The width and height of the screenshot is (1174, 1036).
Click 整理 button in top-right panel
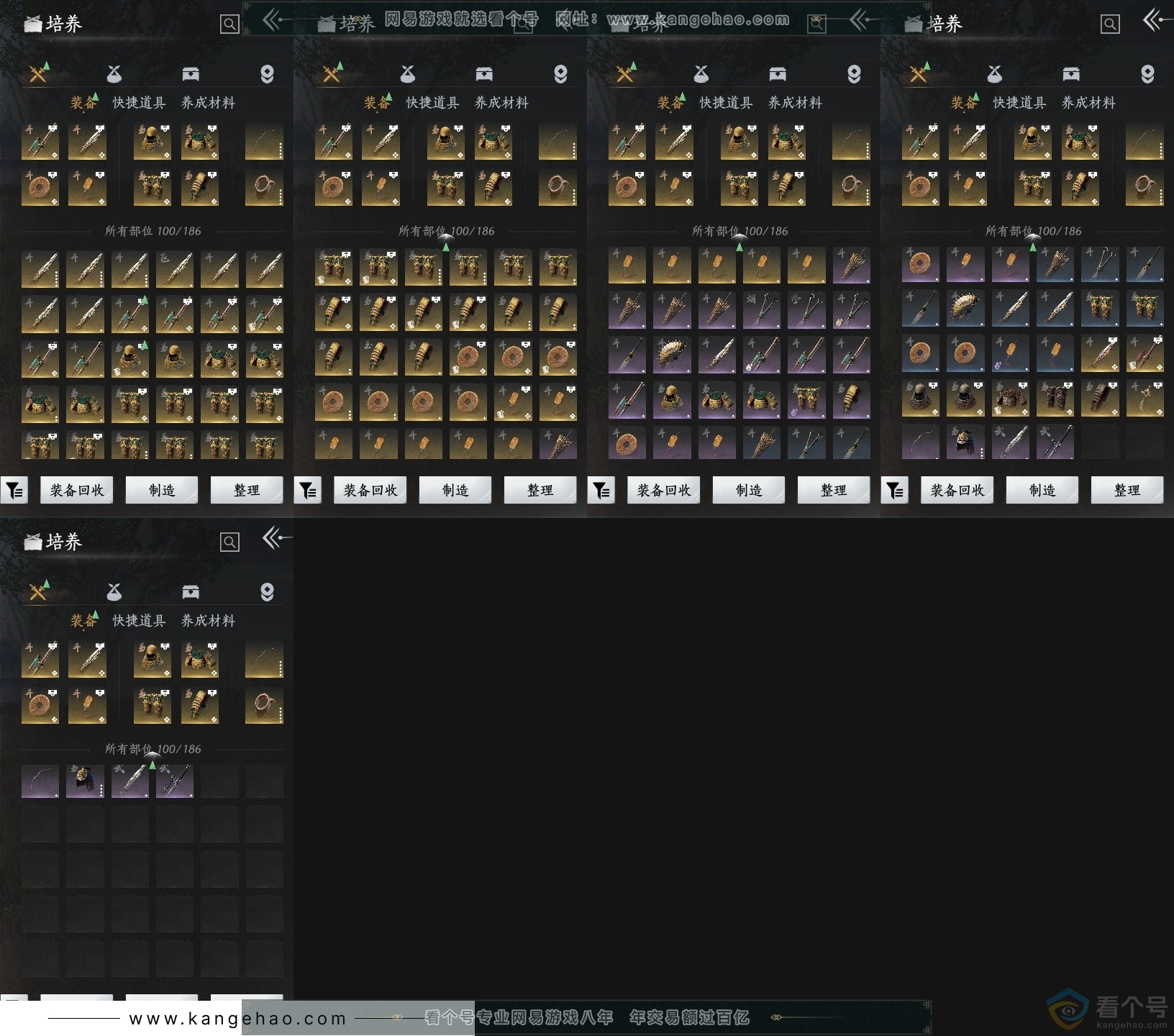click(1127, 491)
